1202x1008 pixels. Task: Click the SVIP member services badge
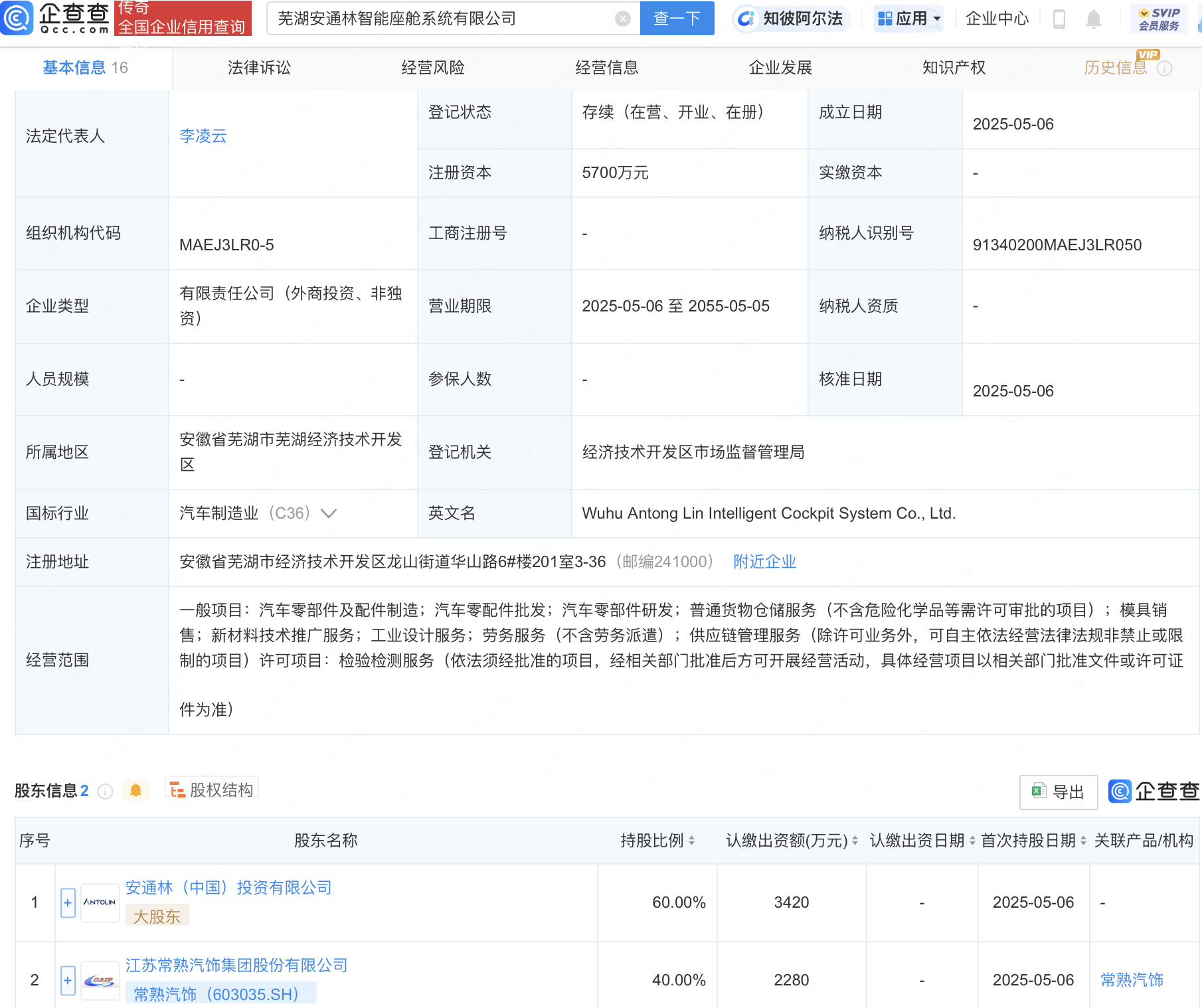click(1158, 19)
